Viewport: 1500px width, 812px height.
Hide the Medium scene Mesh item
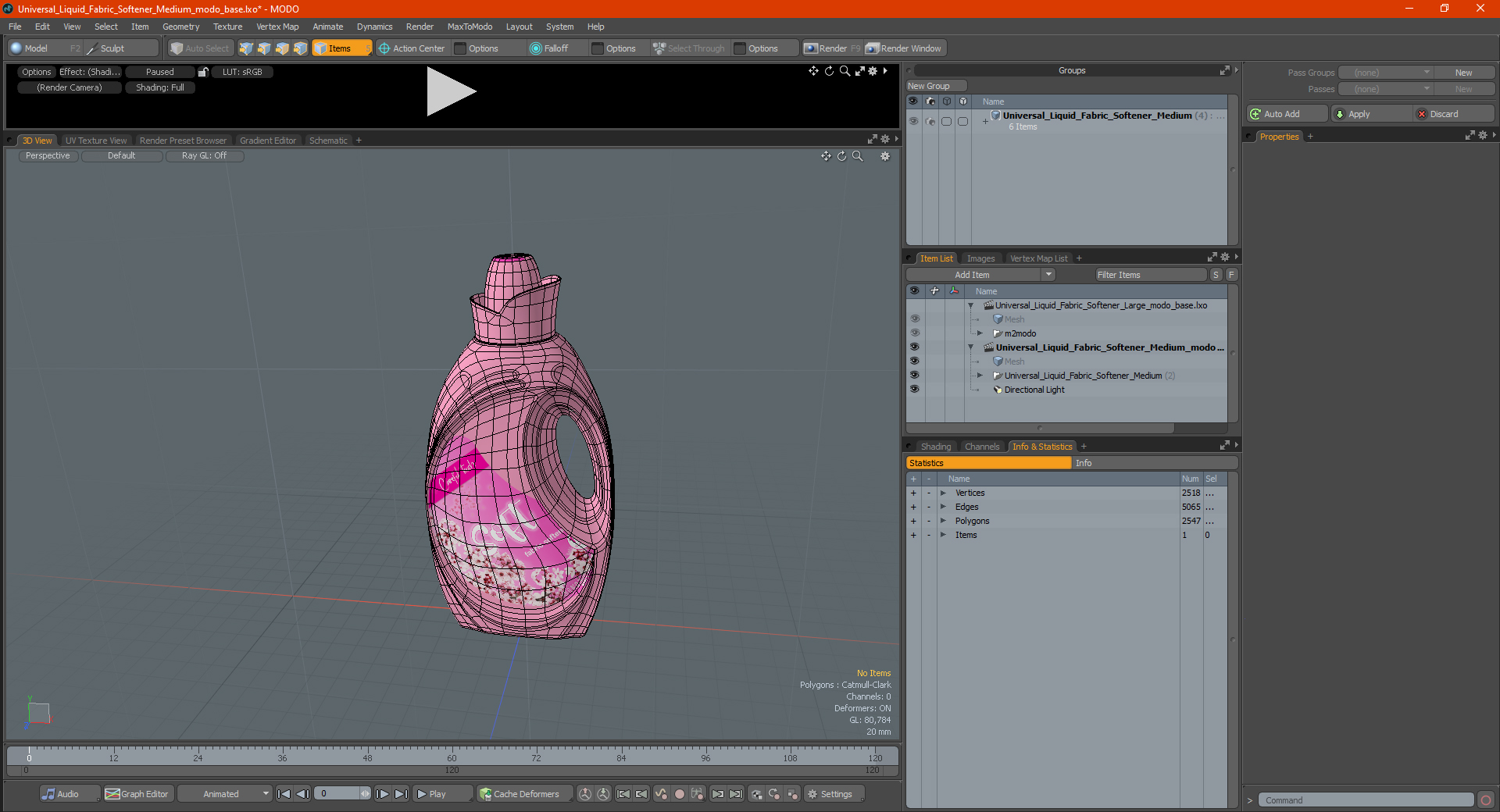[914, 361]
